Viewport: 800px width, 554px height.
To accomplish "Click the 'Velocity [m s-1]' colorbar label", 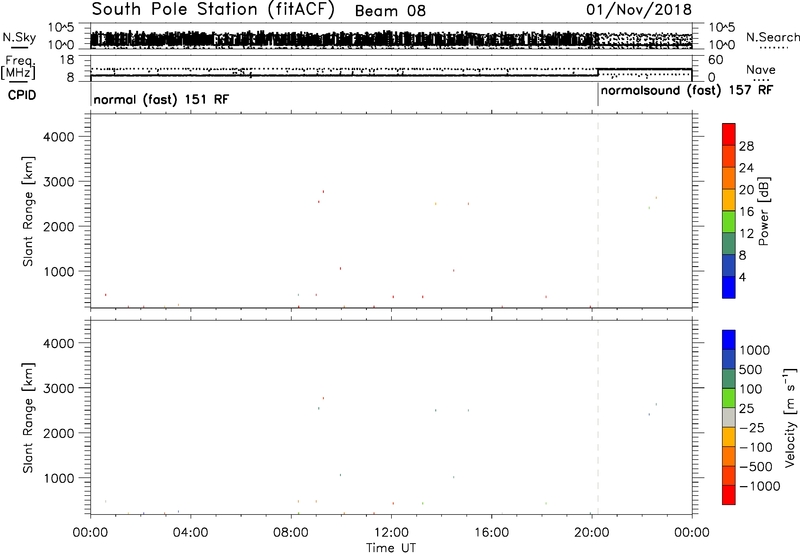I will 790,417.
